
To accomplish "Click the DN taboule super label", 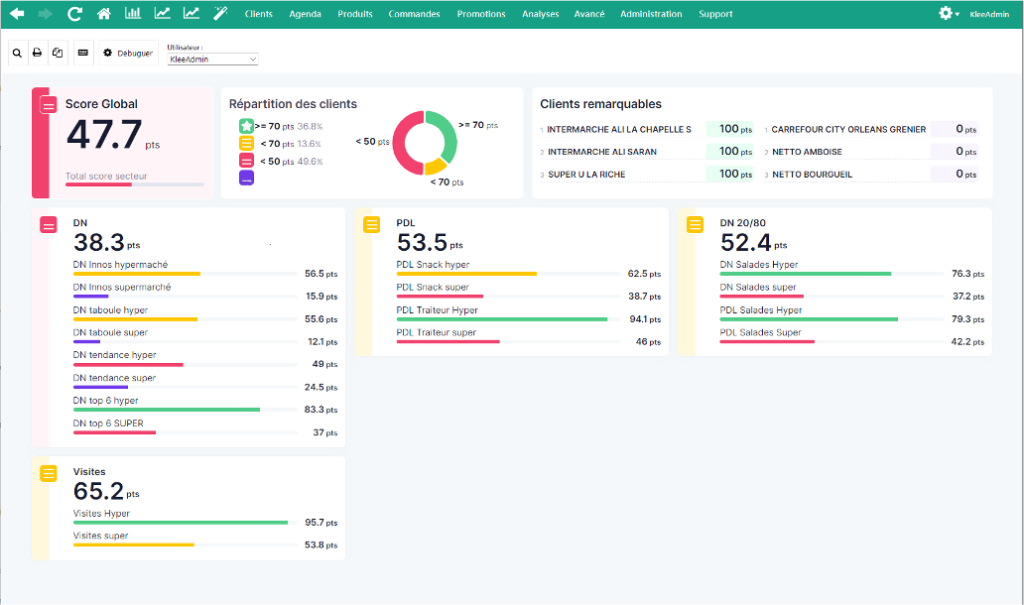I will 110,333.
